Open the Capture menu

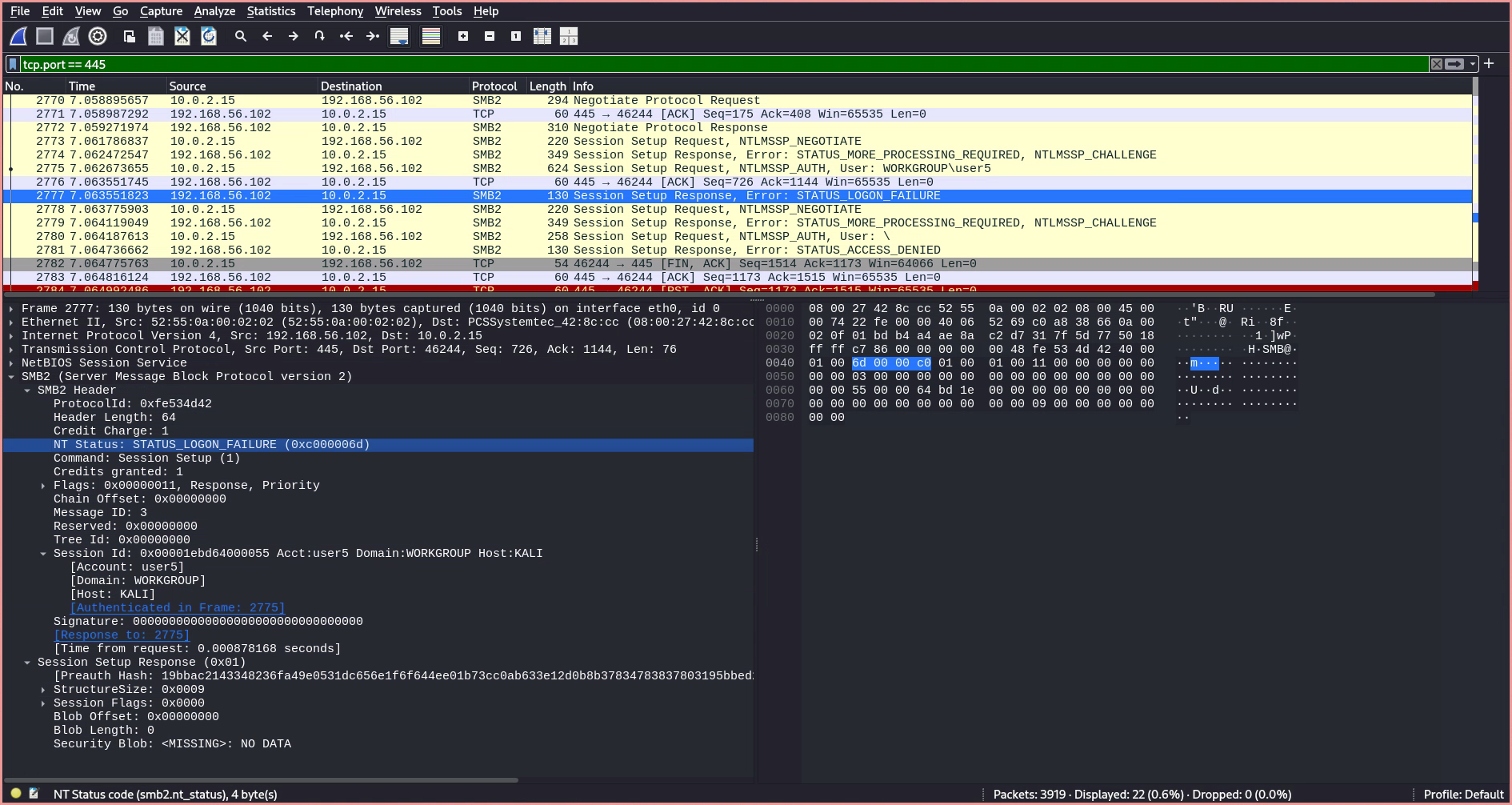(161, 11)
